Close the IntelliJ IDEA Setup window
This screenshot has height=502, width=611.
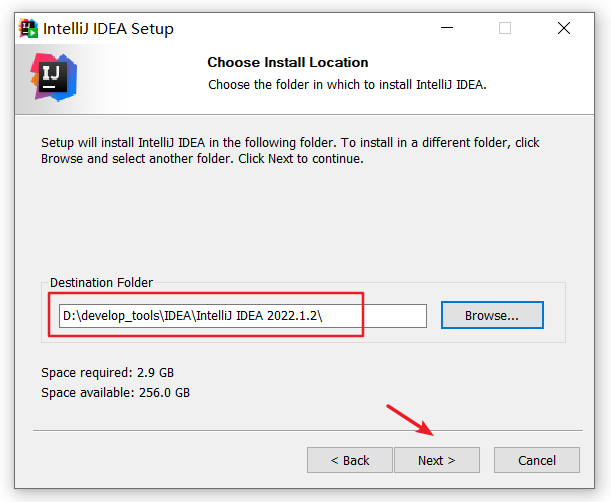click(564, 28)
